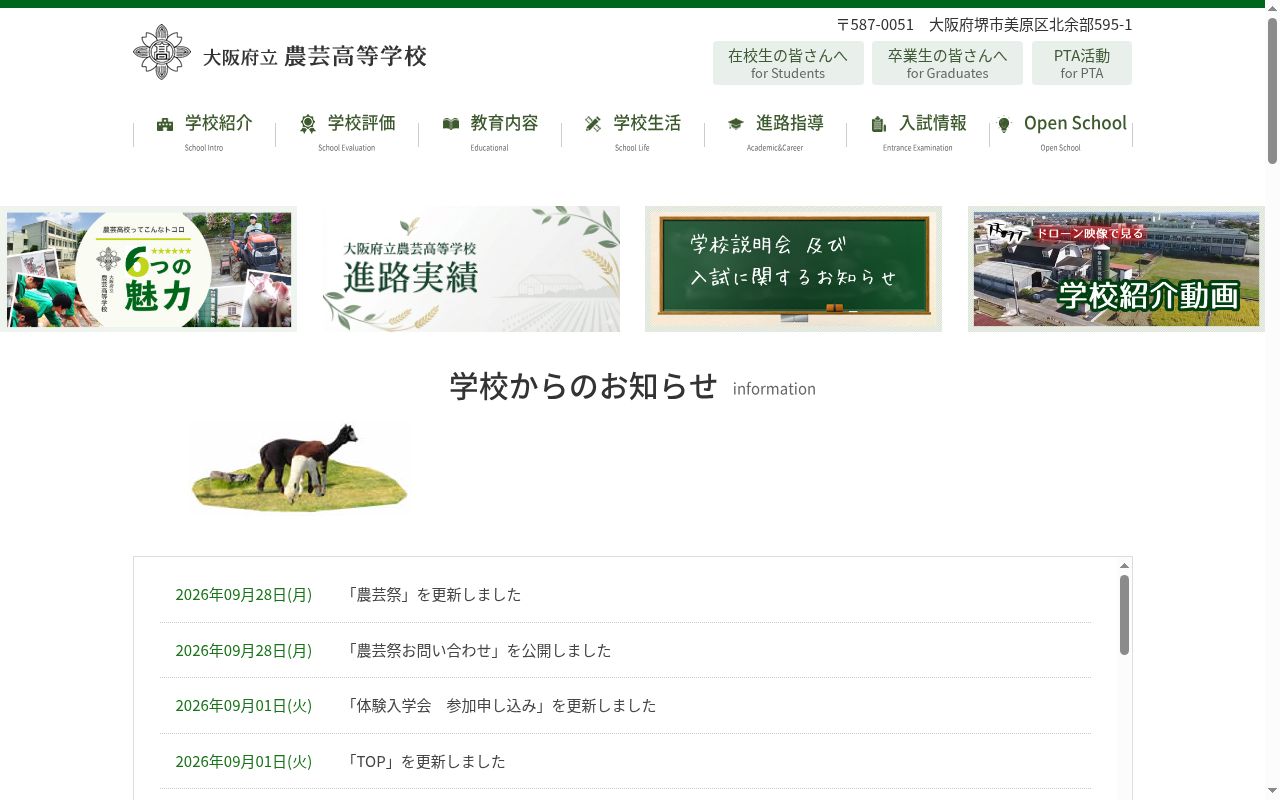Image resolution: width=1280 pixels, height=800 pixels.
Task: Open the 進路指導 Academic&Career menu
Action: [x=775, y=133]
